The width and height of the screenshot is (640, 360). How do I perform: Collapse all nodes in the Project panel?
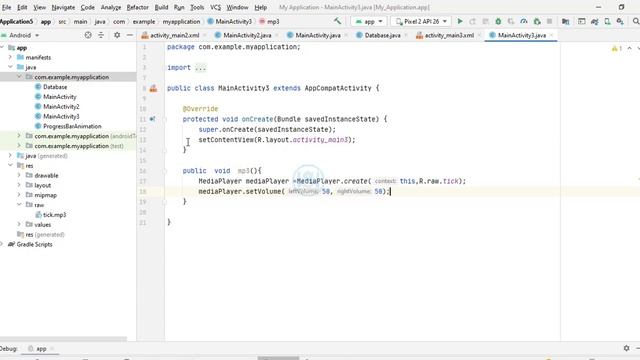tap(101, 35)
